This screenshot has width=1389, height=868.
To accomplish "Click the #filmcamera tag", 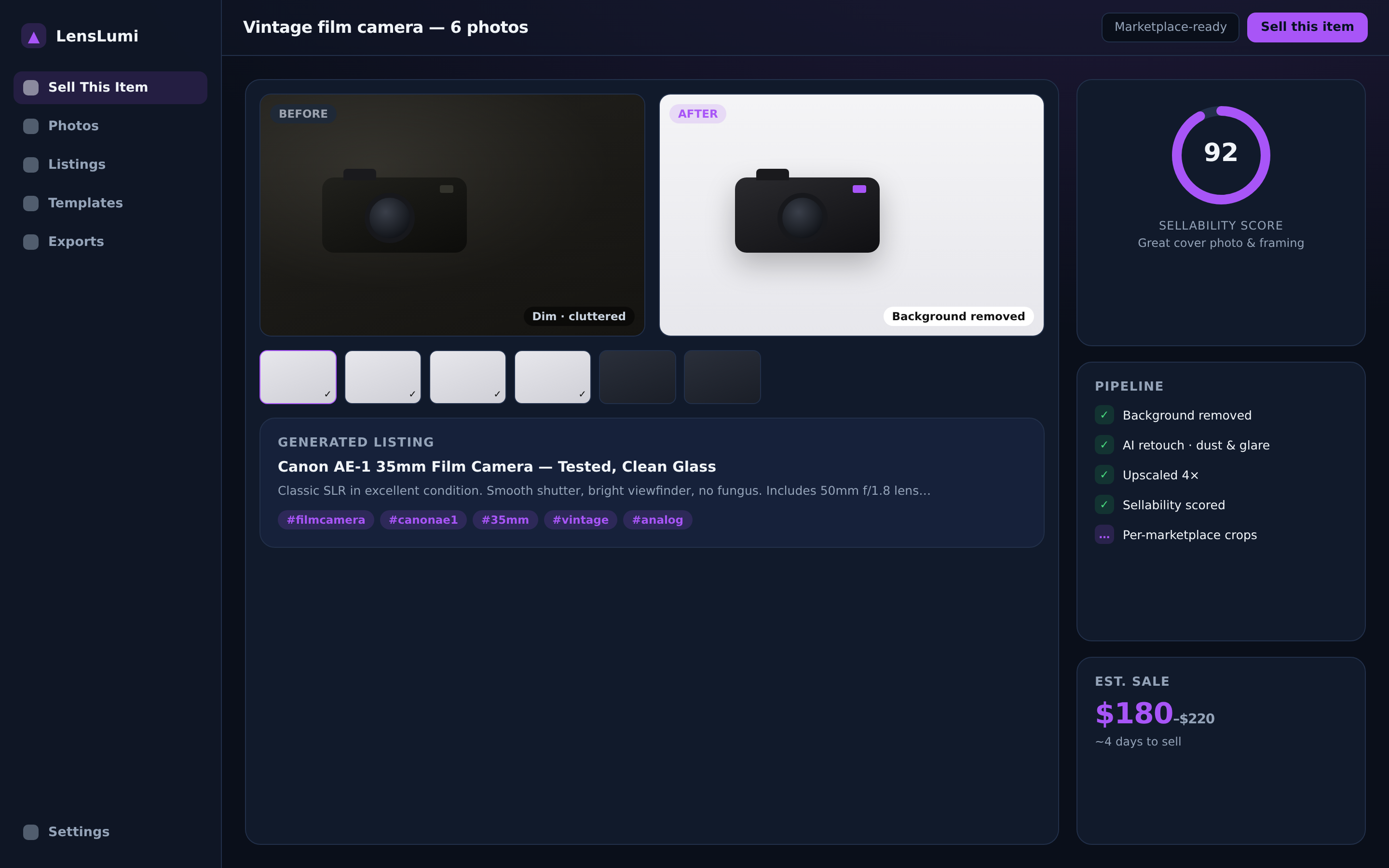I will tap(326, 520).
